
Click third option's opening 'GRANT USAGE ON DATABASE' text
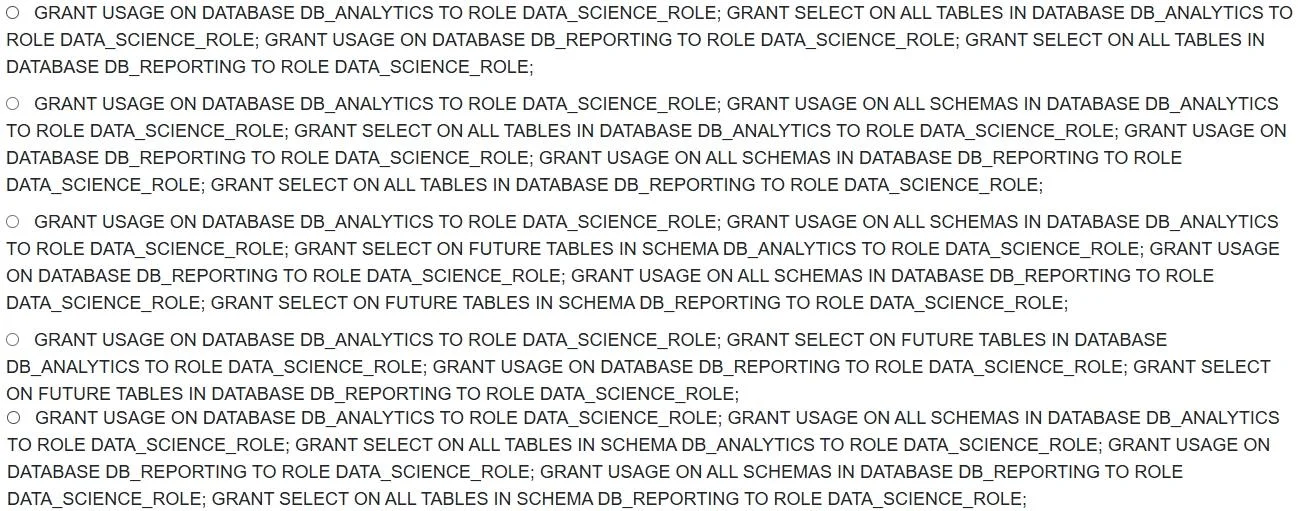165,222
